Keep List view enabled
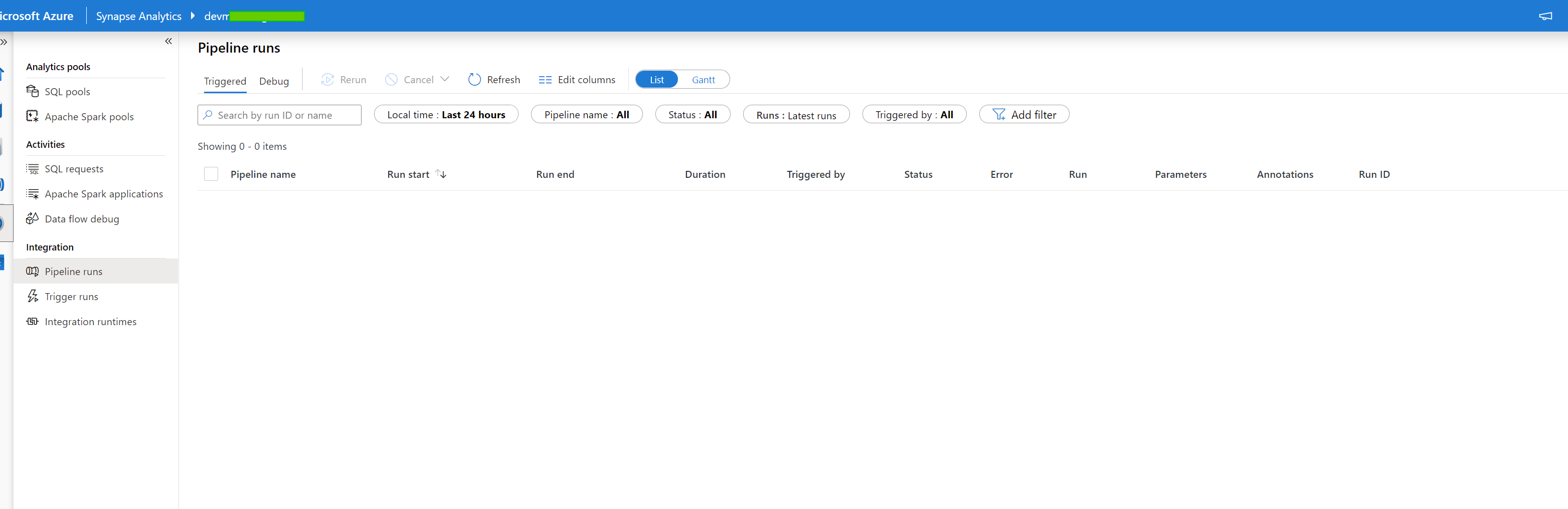Screen dimensions: 1568x509 coord(656,79)
